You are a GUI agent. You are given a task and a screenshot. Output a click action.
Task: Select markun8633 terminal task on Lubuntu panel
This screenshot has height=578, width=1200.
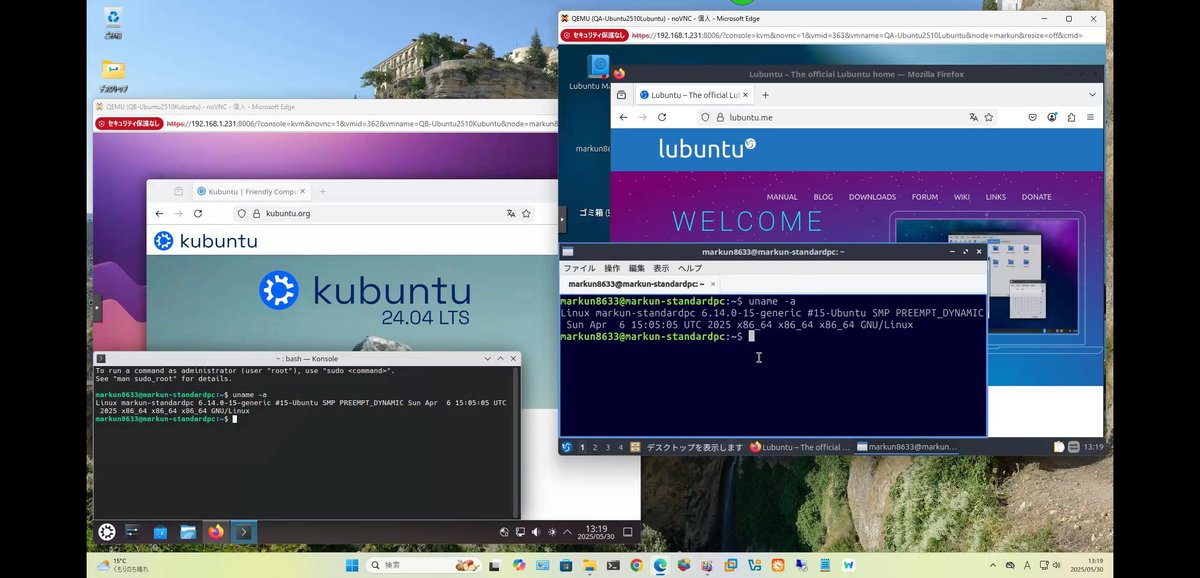point(907,447)
